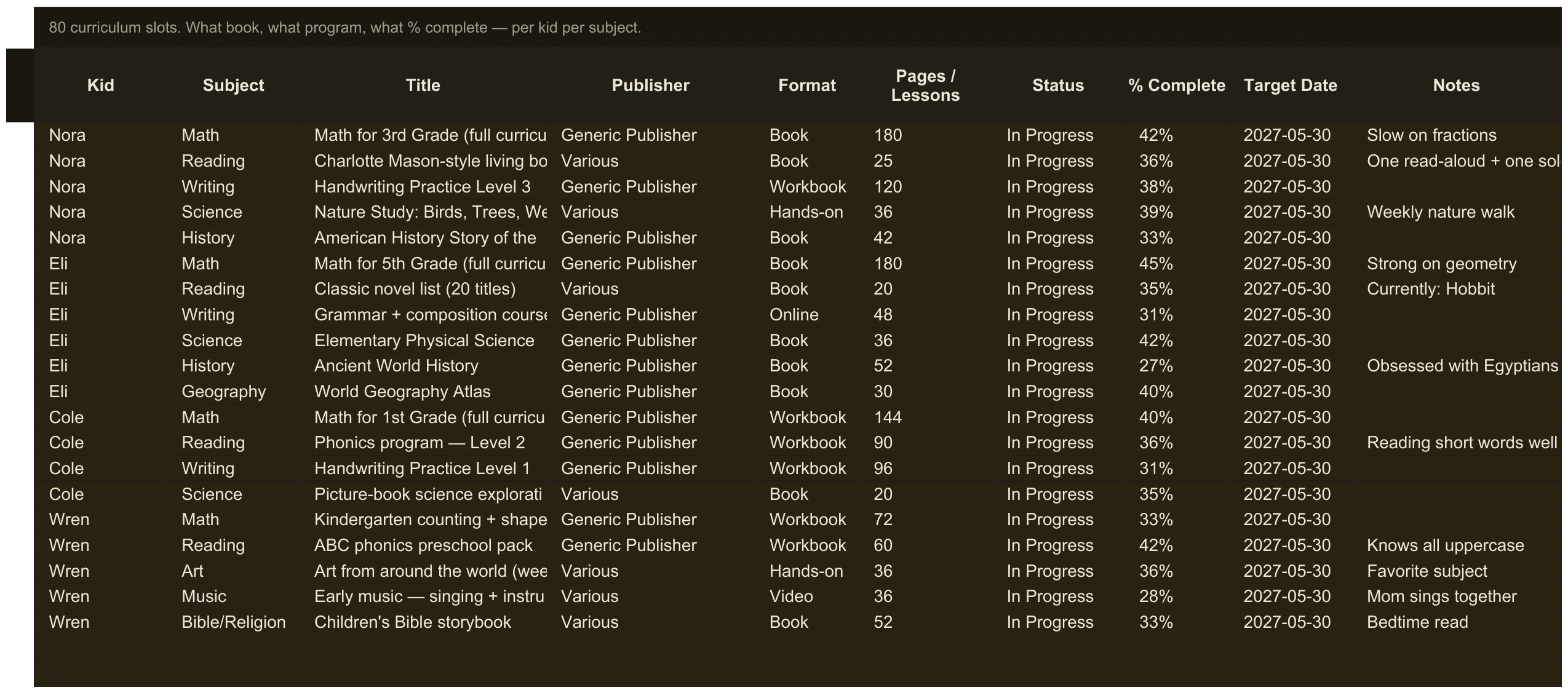Screen dimensions: 1568x693
Task: Click the Format column header
Action: [x=807, y=85]
